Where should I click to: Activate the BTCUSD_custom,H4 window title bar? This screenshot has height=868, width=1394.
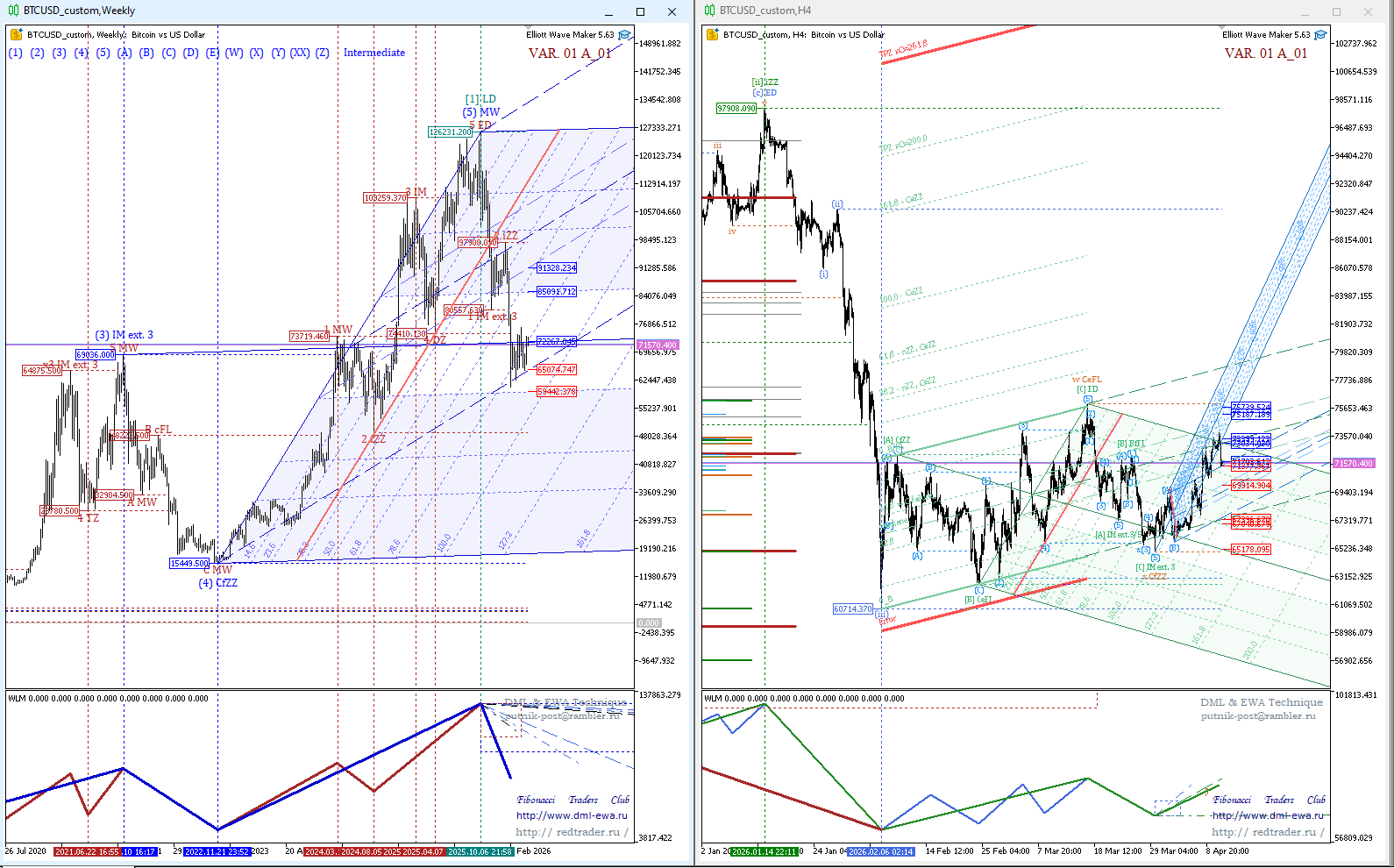(964, 11)
